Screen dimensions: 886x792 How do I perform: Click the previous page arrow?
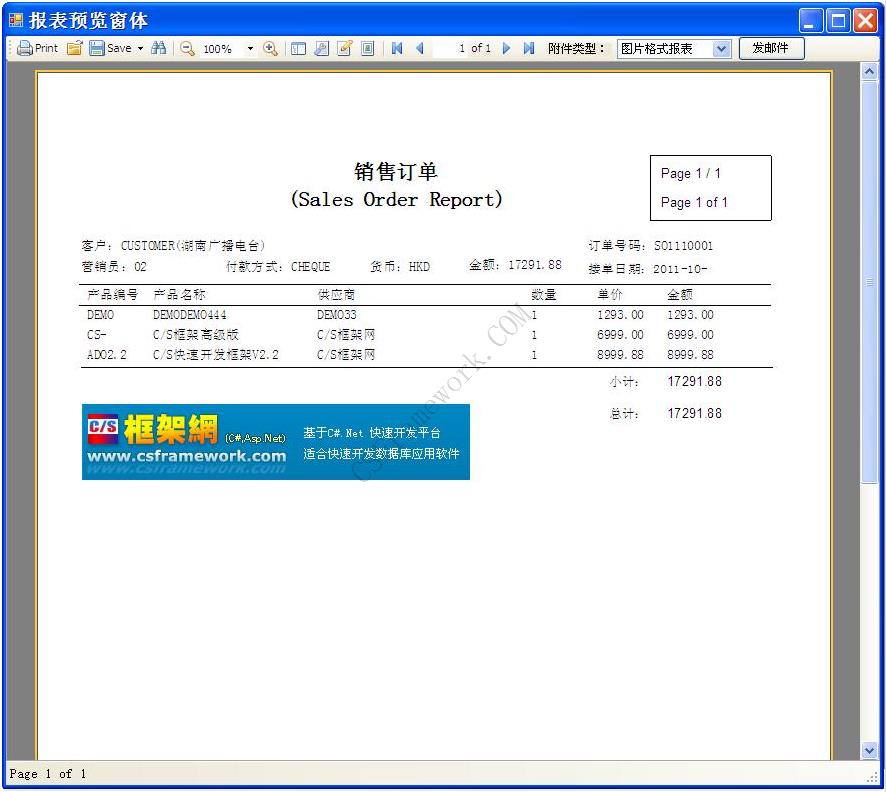click(418, 48)
